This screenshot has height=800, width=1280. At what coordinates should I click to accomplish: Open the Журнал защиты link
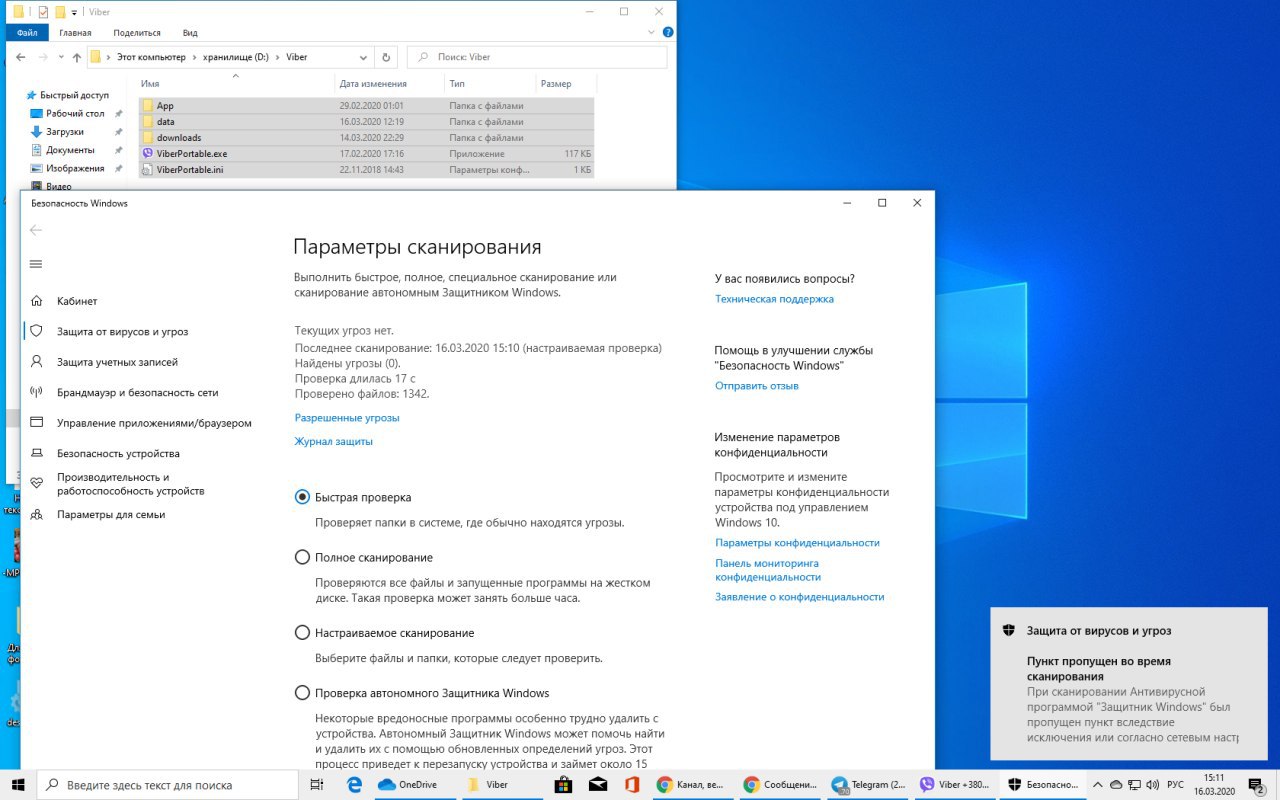pos(334,441)
